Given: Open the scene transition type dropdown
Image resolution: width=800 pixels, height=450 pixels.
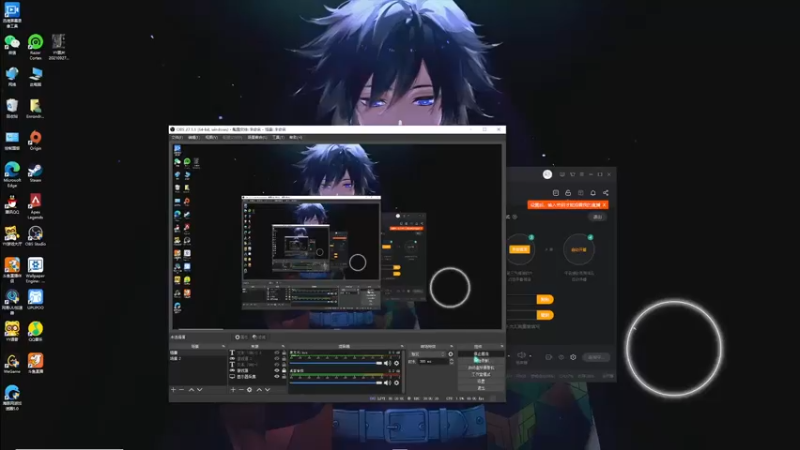Looking at the screenshot, I should [x=428, y=354].
